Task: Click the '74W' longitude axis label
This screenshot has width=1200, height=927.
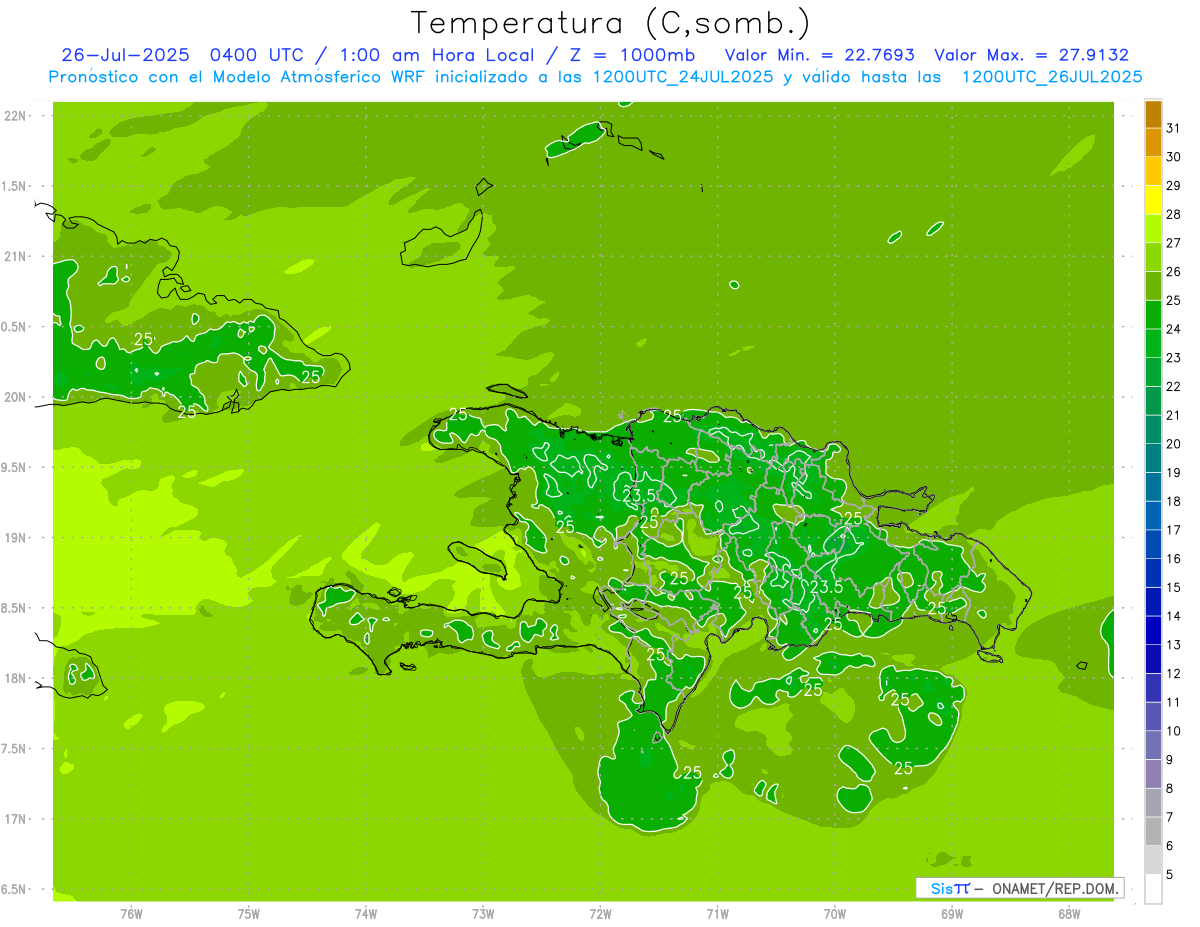Action: 366,914
